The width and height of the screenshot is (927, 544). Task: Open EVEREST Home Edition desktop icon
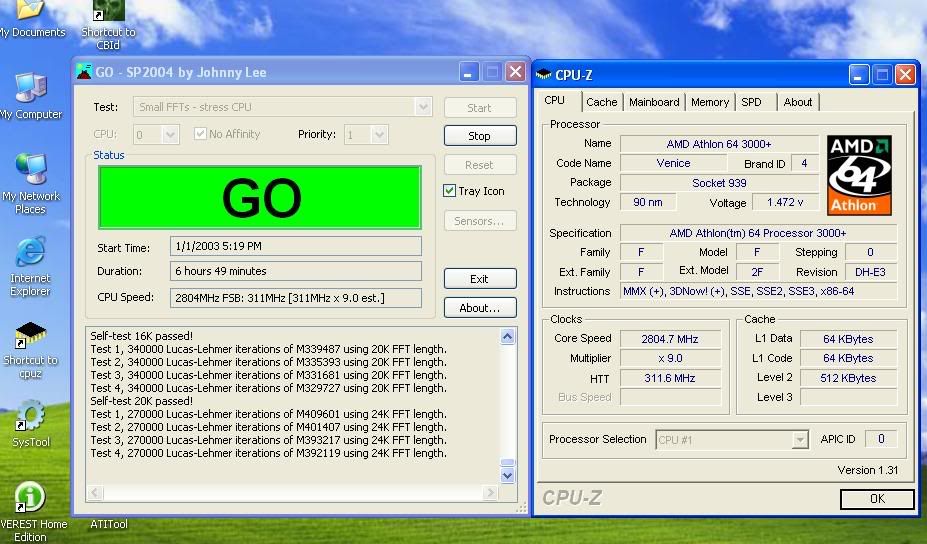coord(31,511)
